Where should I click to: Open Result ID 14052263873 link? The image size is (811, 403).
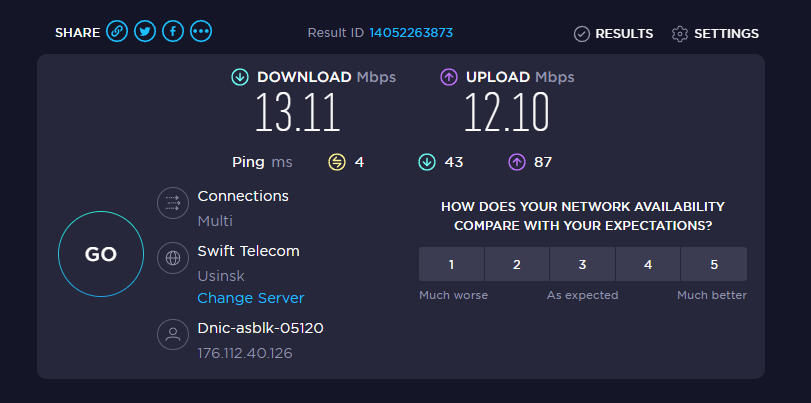tap(411, 33)
